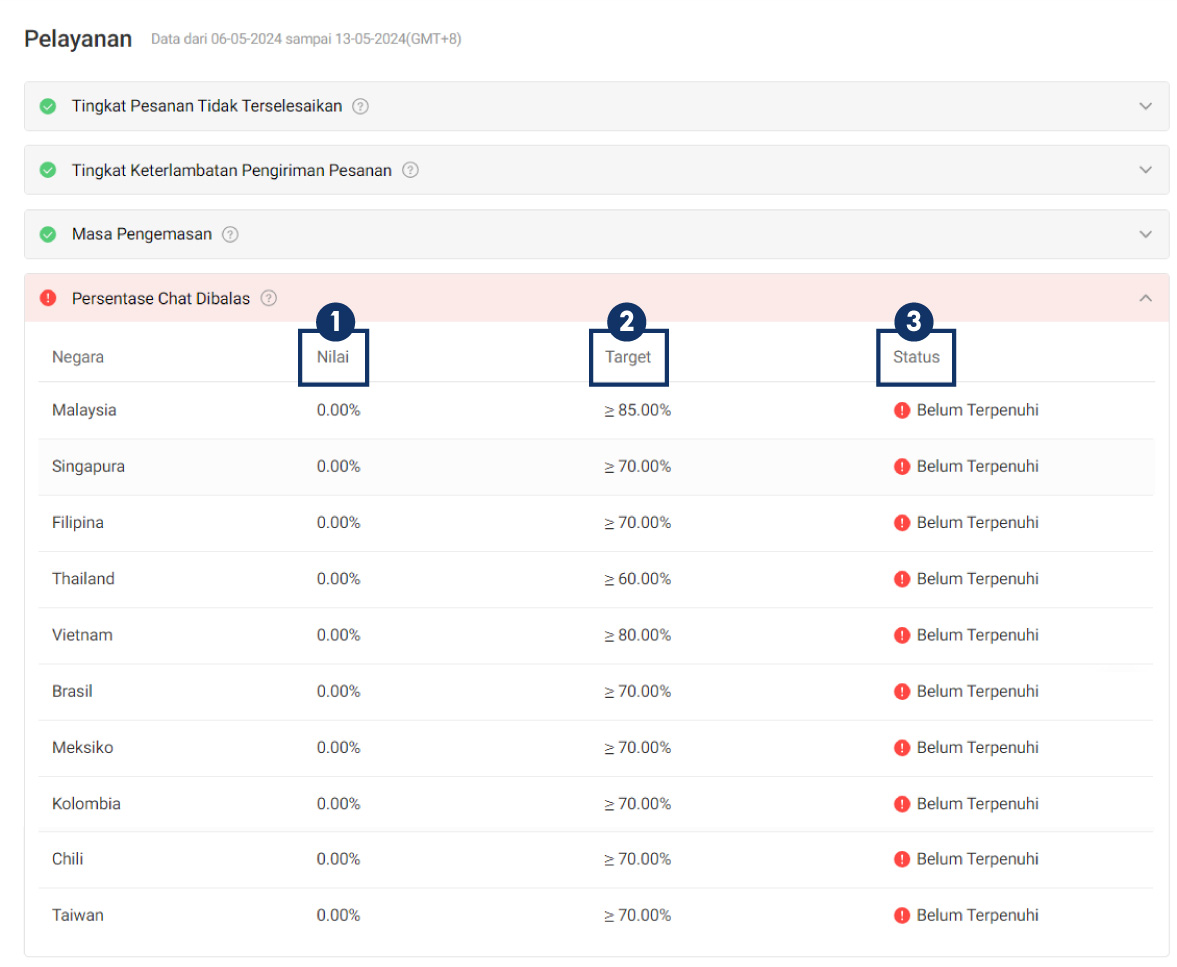Image resolution: width=1177 pixels, height=967 pixels.
Task: Click Tingkat Keterlambatan Pengiriman Pesanan title
Action: pyautogui.click(x=232, y=171)
